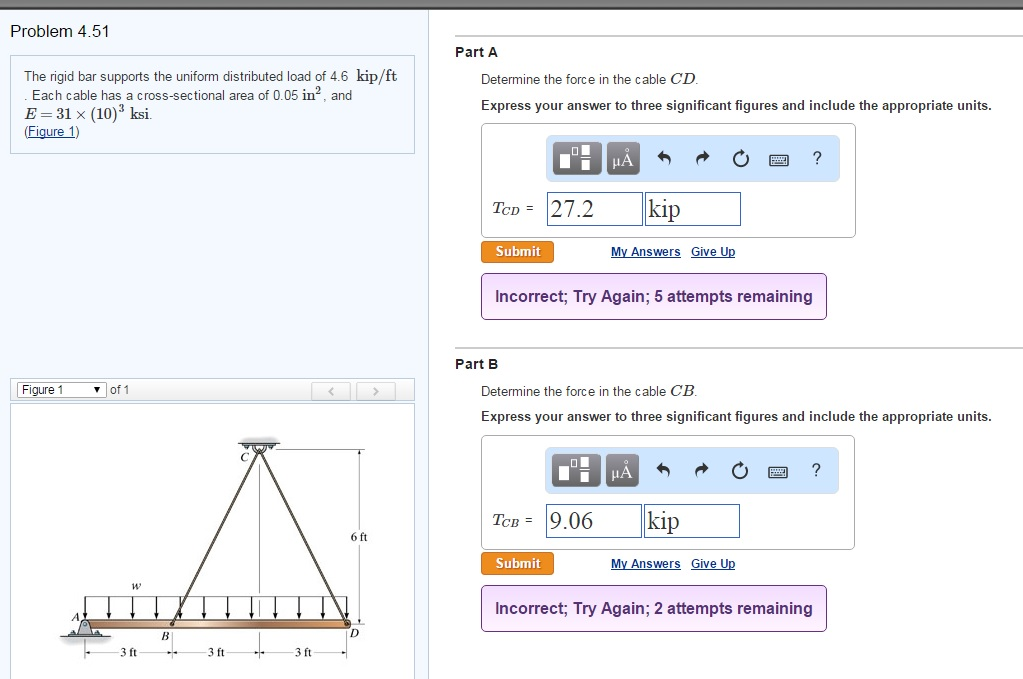Submit the answer for Part A

(517, 252)
